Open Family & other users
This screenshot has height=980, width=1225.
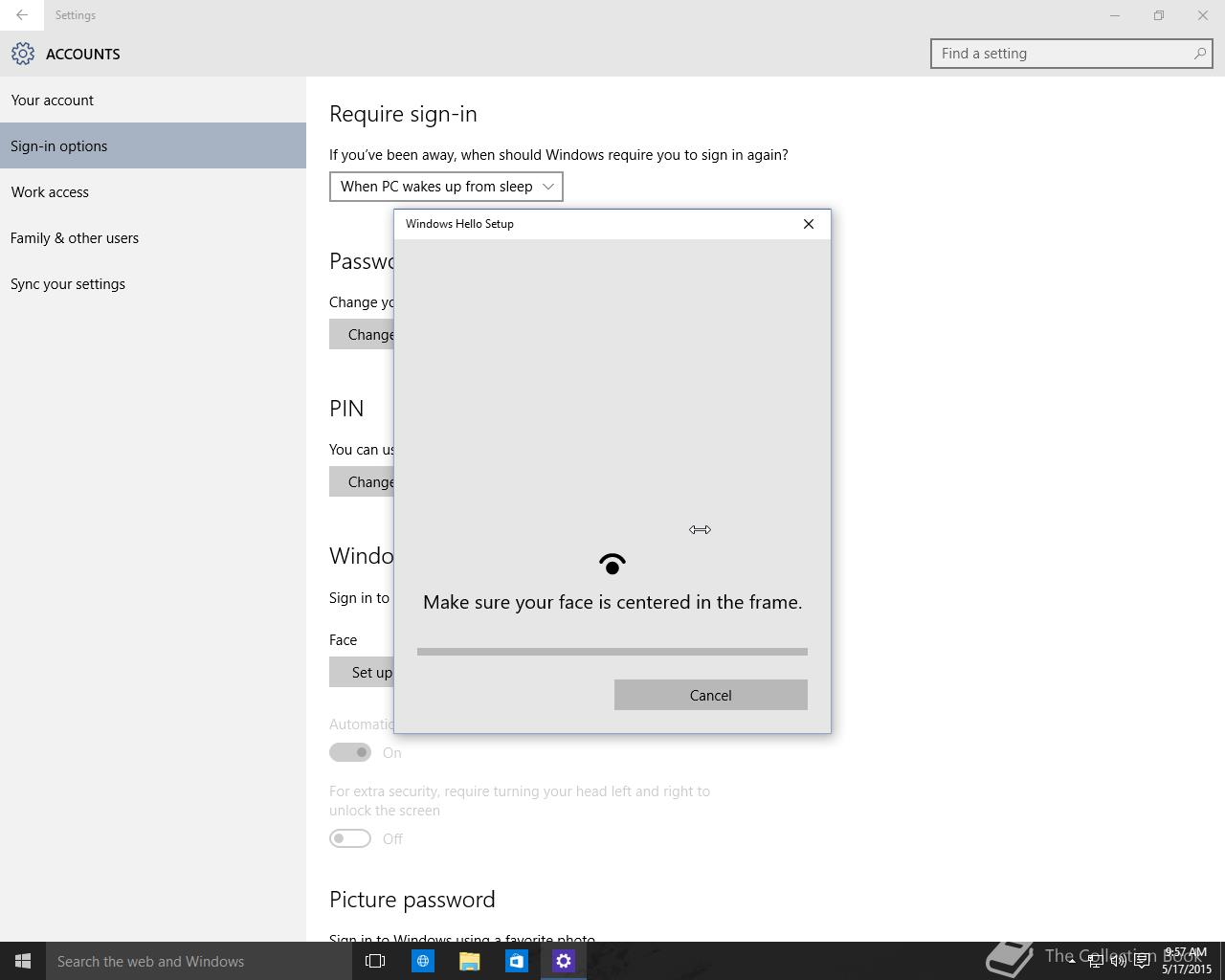153,237
